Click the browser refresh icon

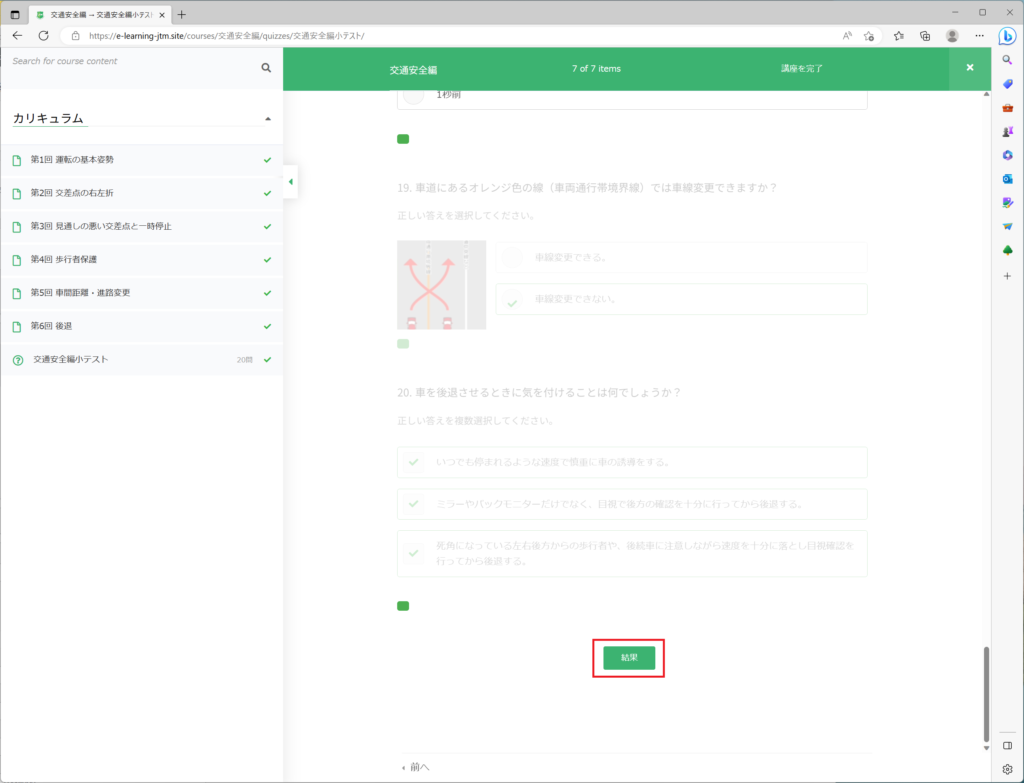(x=43, y=35)
